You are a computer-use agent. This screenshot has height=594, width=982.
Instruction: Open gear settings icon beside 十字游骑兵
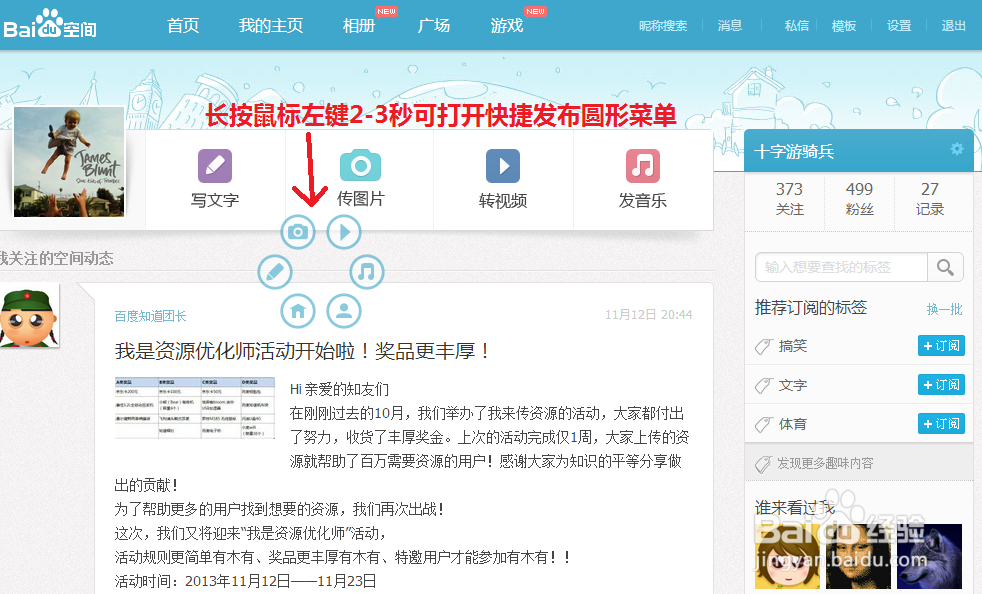(x=956, y=149)
